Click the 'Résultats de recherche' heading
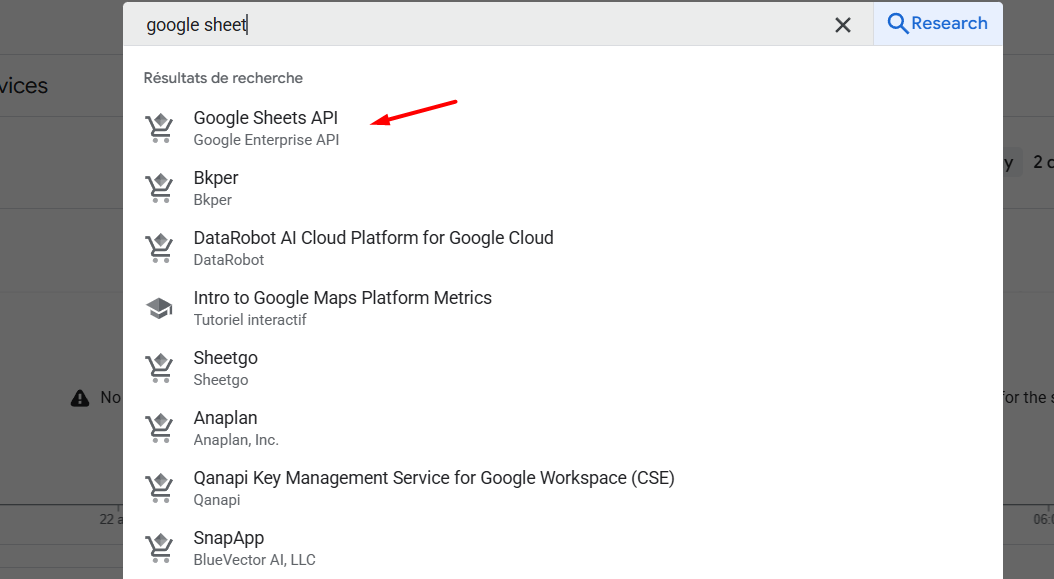Screen dimensions: 1054x579 (x=223, y=78)
